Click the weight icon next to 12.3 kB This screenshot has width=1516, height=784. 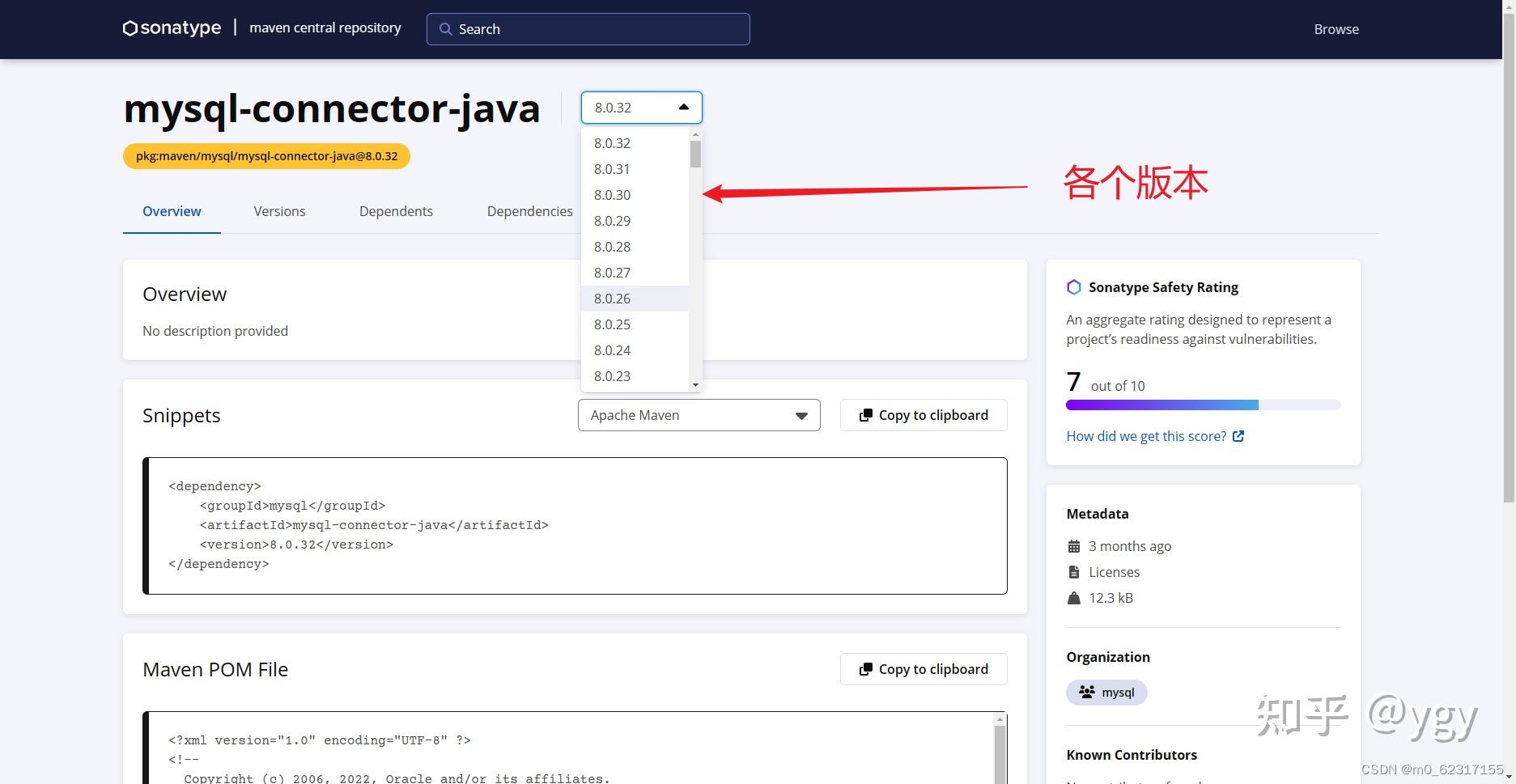click(x=1074, y=598)
